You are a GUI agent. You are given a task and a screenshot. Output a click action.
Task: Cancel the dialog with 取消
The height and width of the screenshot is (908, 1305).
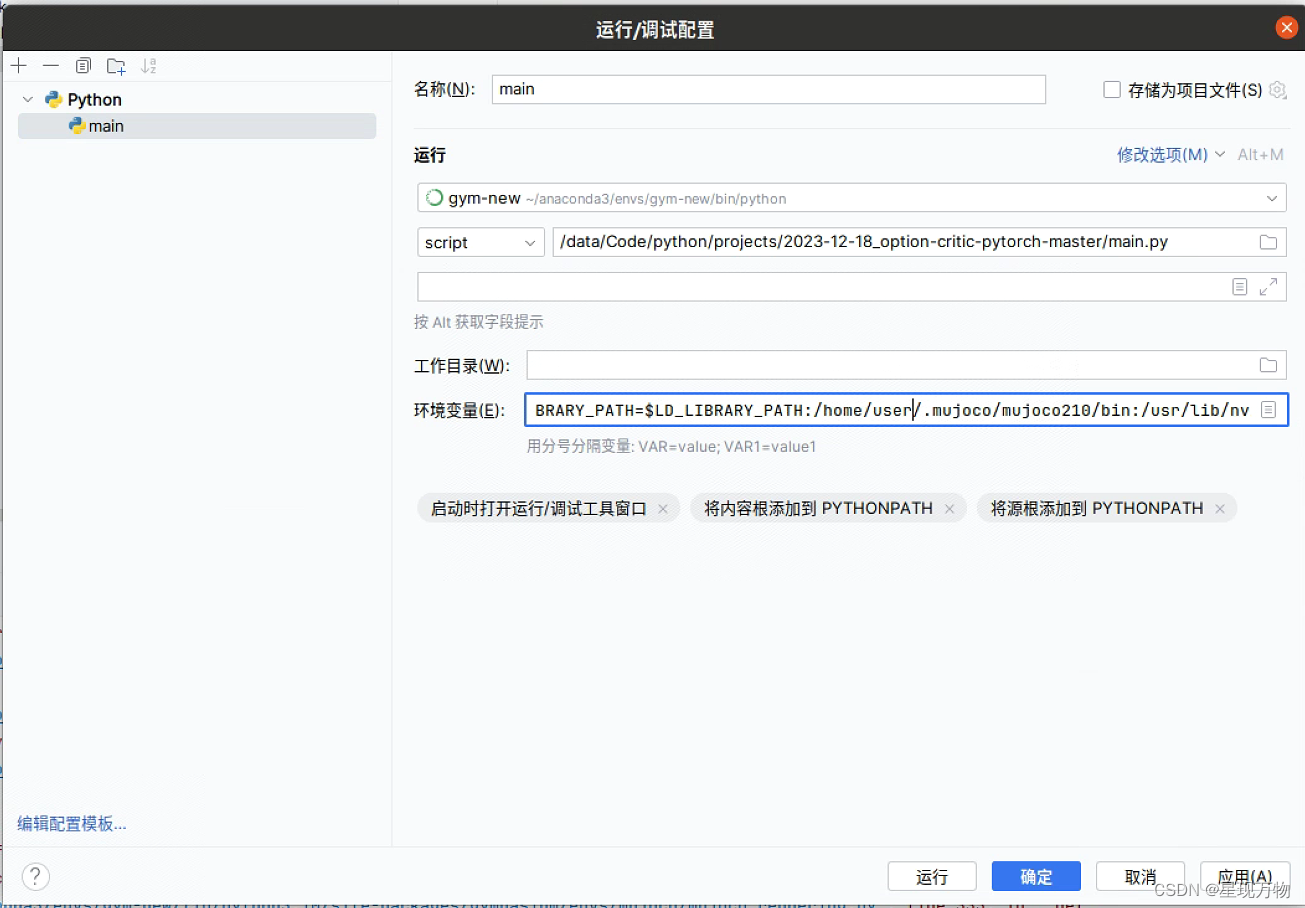(x=1140, y=877)
